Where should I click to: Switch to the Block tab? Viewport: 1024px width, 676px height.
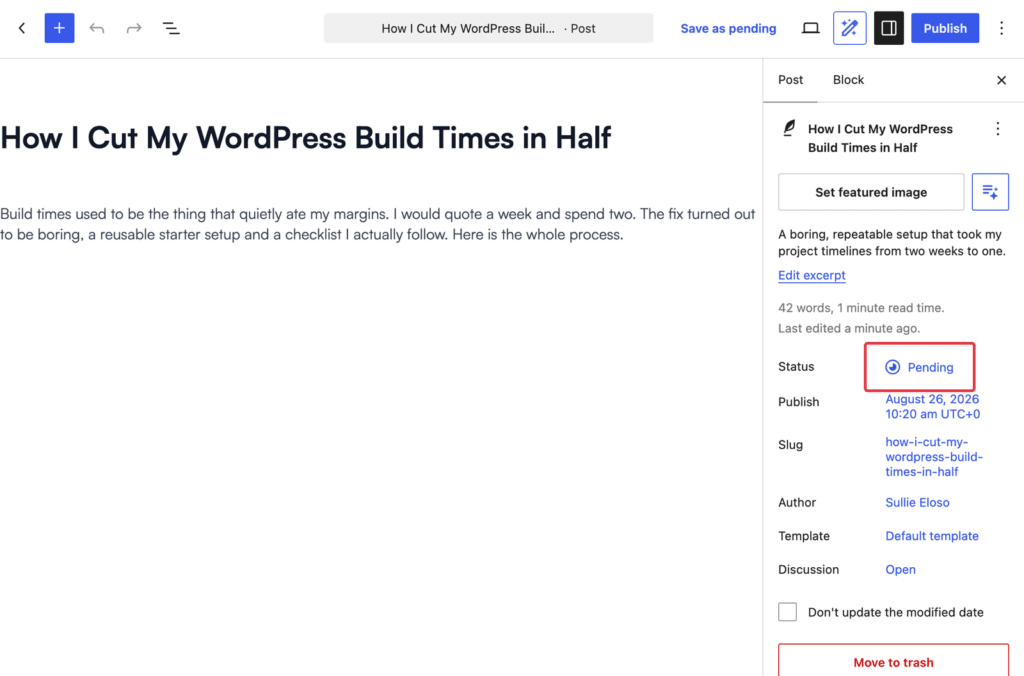coord(848,80)
